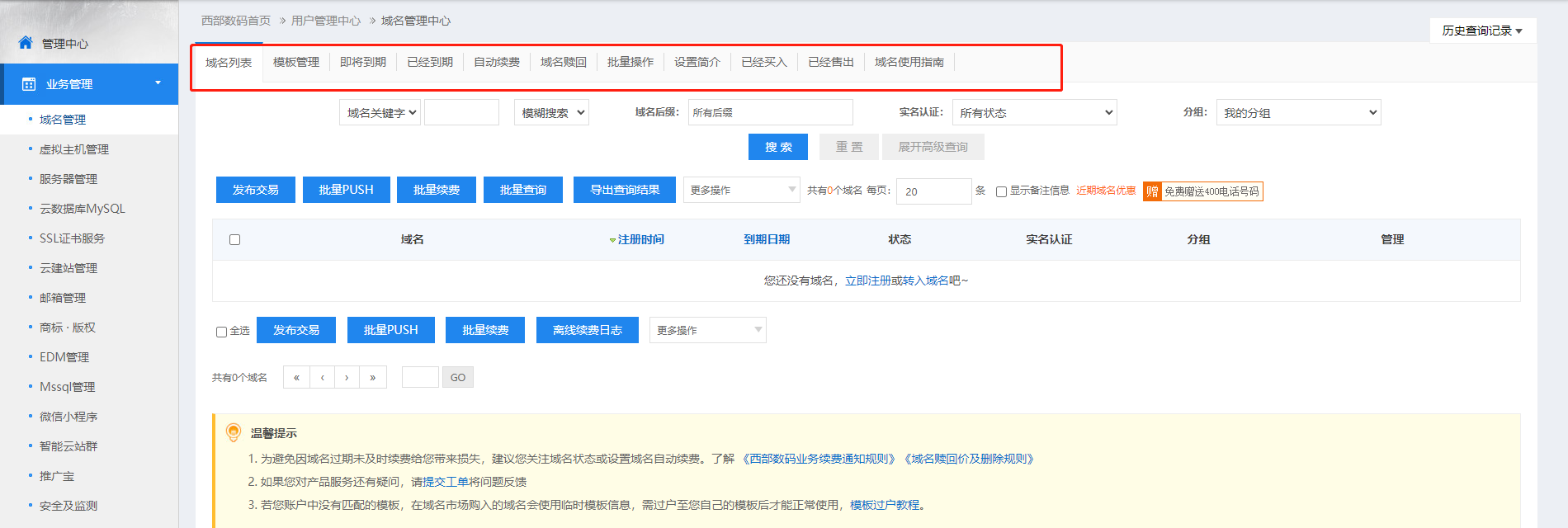Open the 已经到期 tab

coord(429,62)
